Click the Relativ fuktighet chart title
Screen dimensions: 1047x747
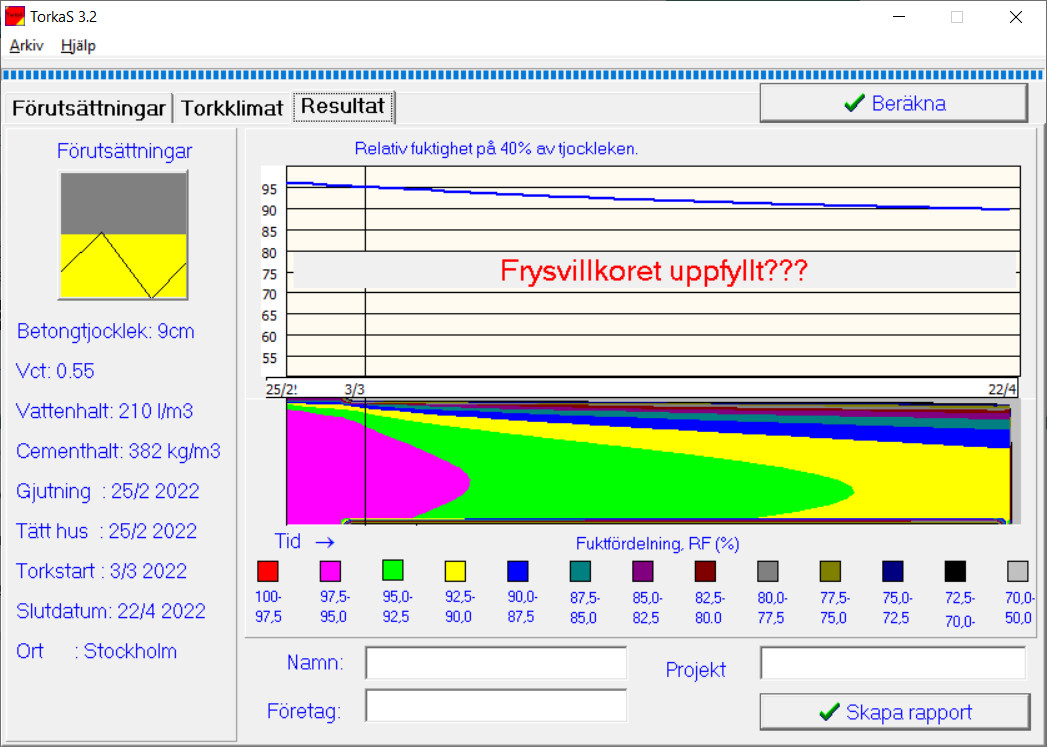coord(496,149)
